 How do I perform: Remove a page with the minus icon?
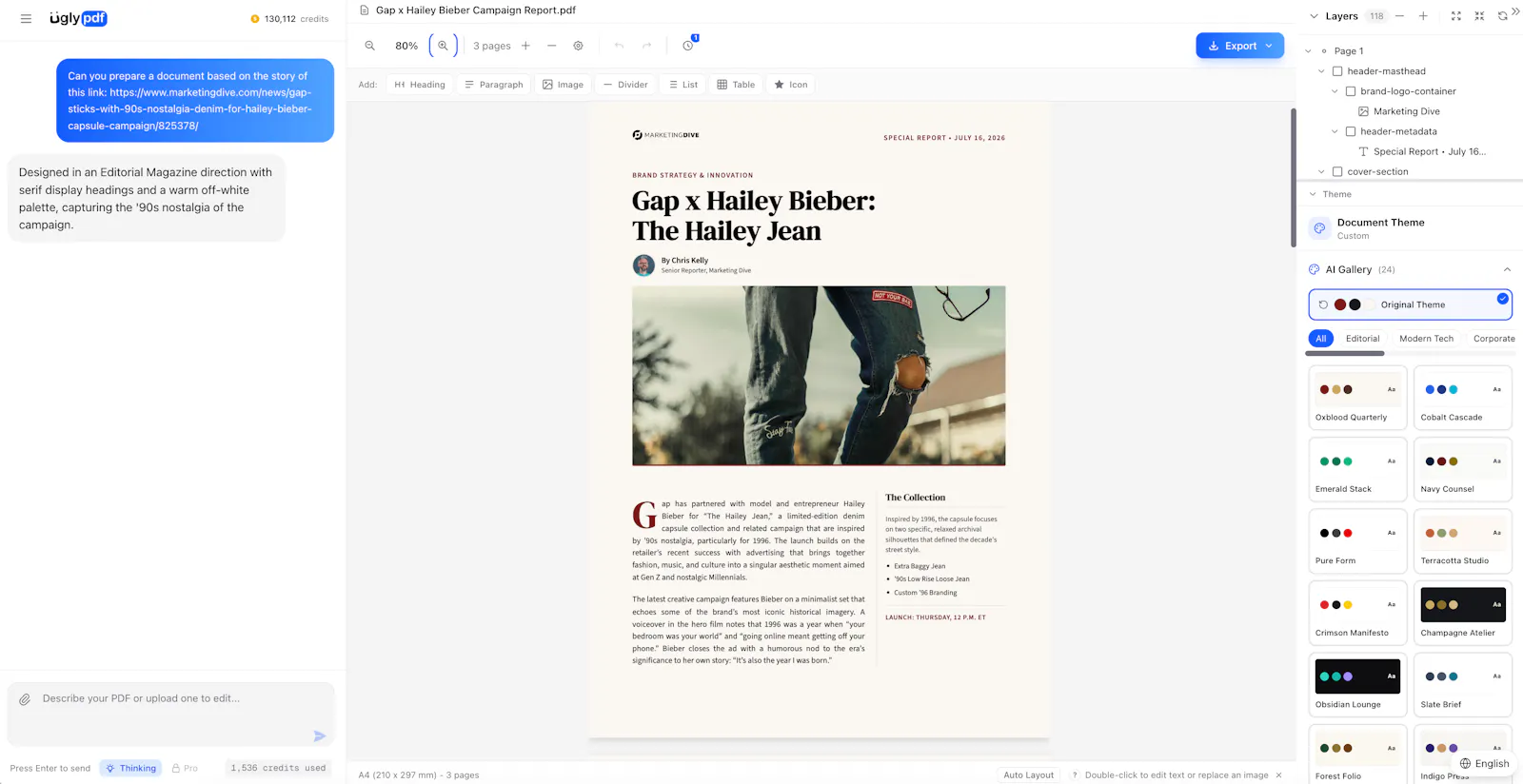coord(552,46)
